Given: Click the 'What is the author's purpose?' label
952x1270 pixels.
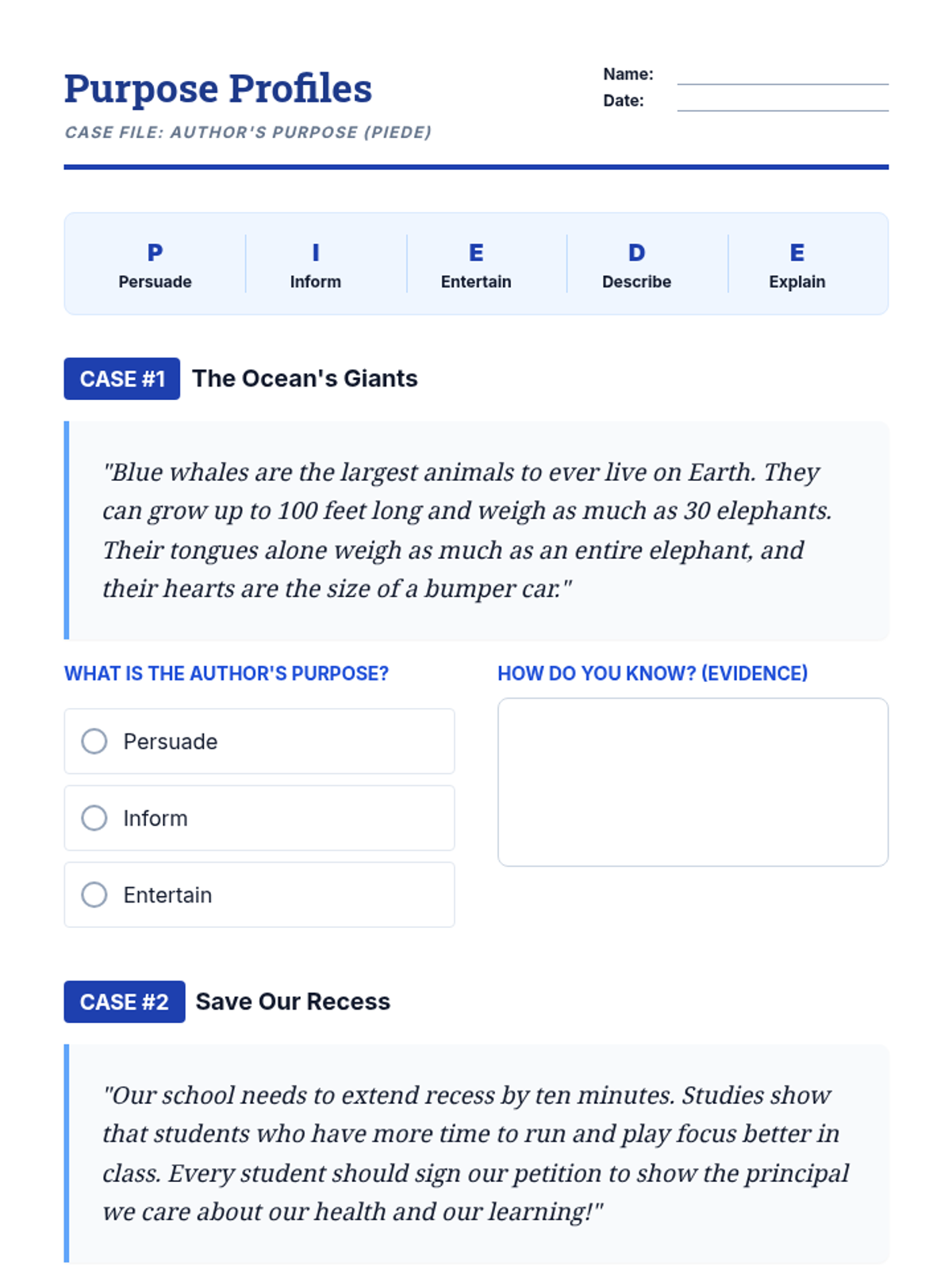Looking at the screenshot, I should click(x=226, y=673).
